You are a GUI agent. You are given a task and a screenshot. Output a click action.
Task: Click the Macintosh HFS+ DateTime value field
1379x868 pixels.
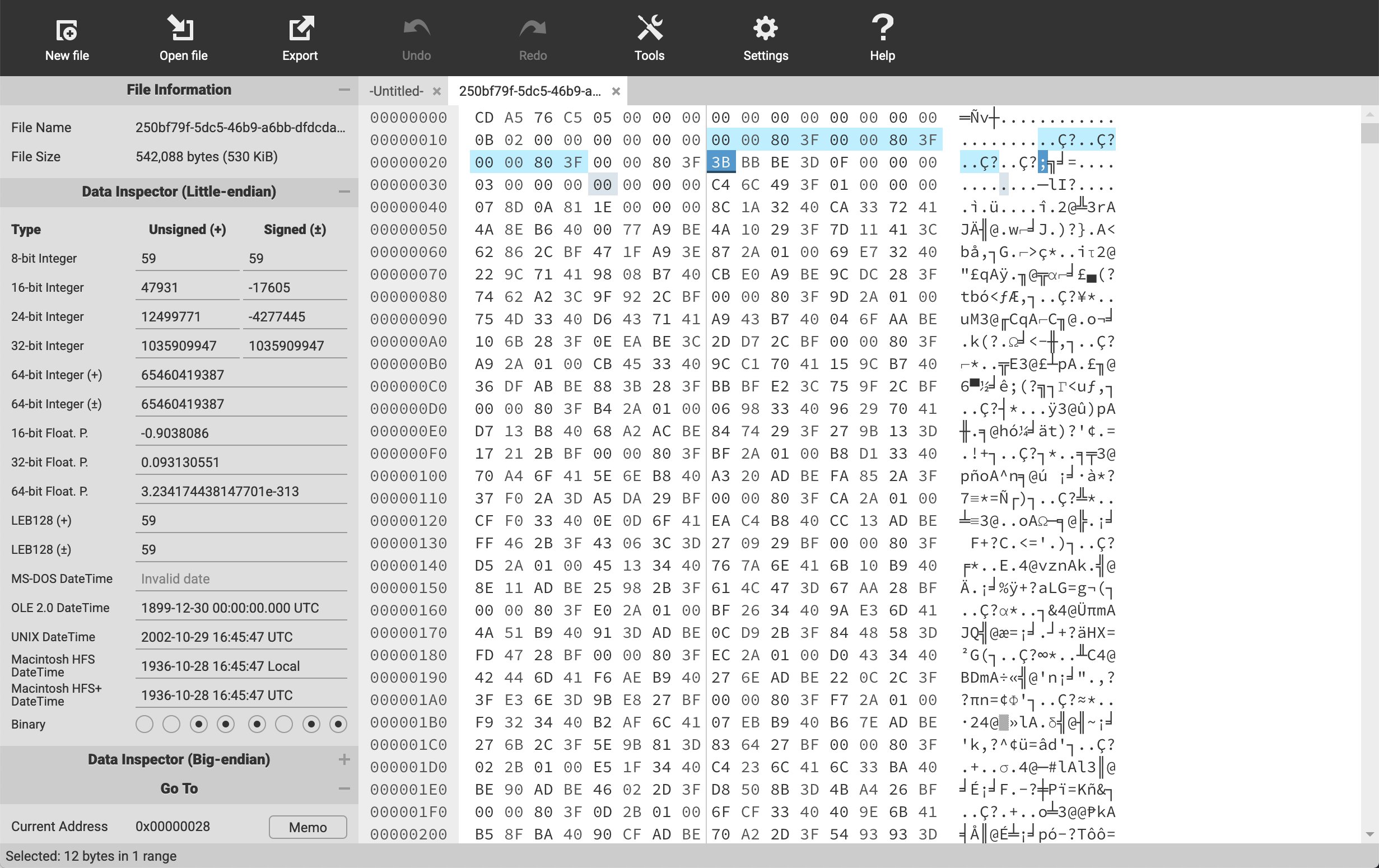pos(241,695)
